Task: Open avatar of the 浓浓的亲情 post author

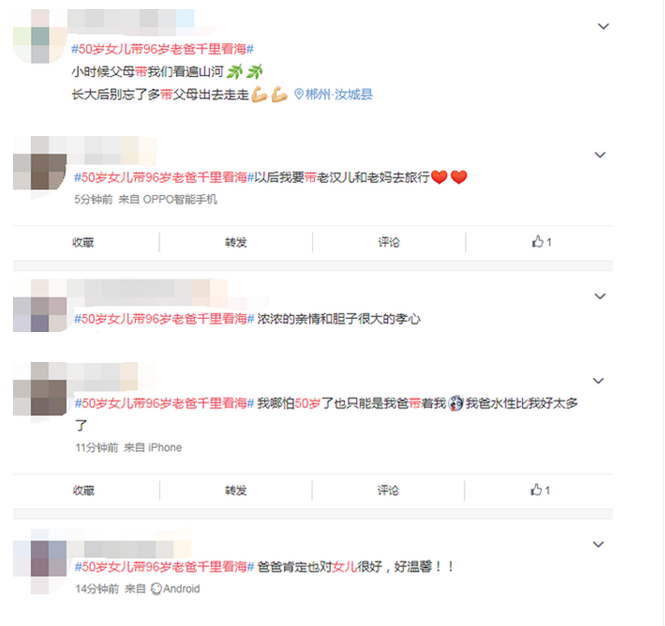Action: click(40, 305)
